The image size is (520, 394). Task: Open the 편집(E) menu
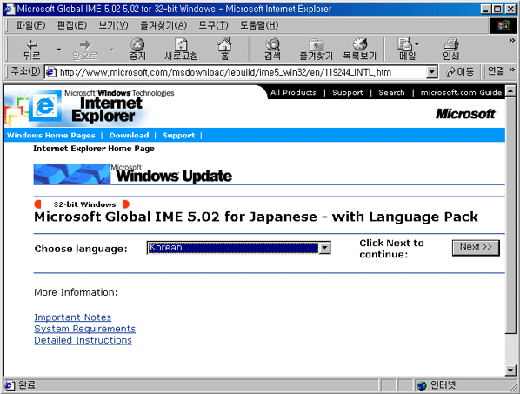click(x=72, y=25)
